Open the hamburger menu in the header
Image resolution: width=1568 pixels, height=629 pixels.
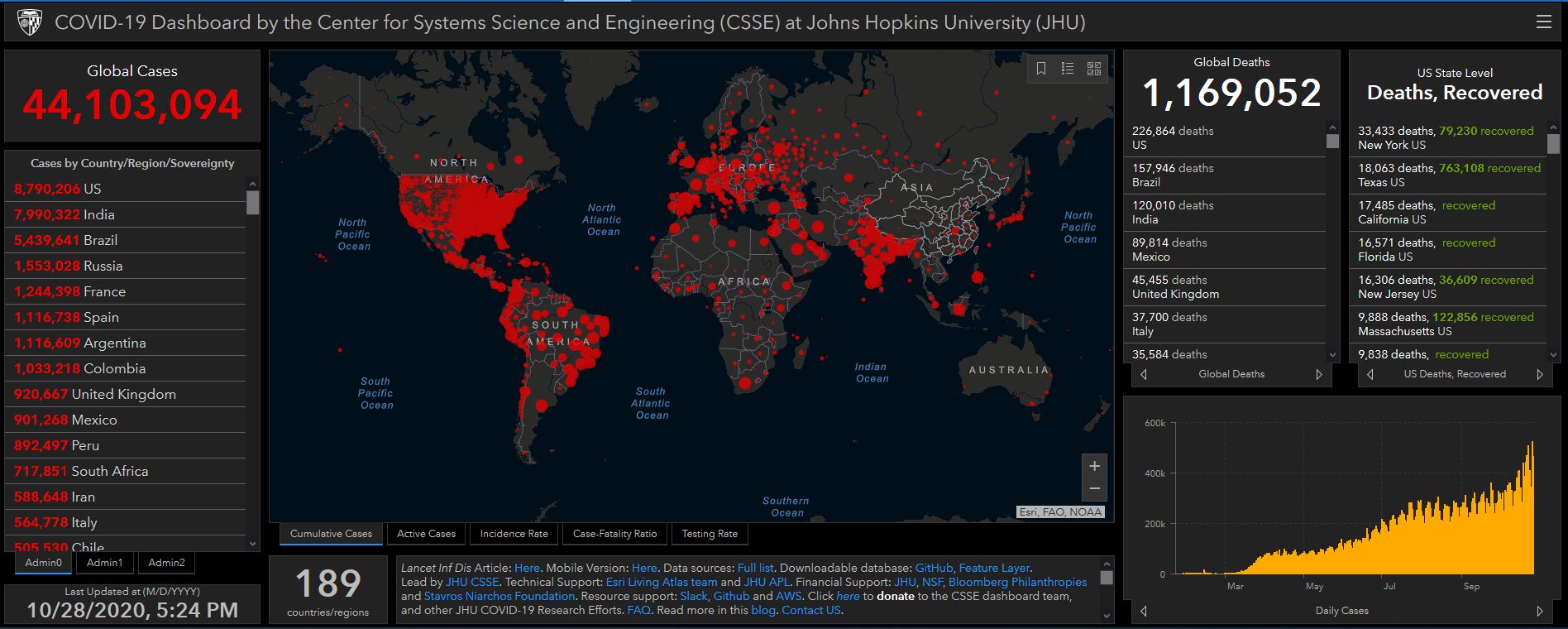coord(1543,22)
